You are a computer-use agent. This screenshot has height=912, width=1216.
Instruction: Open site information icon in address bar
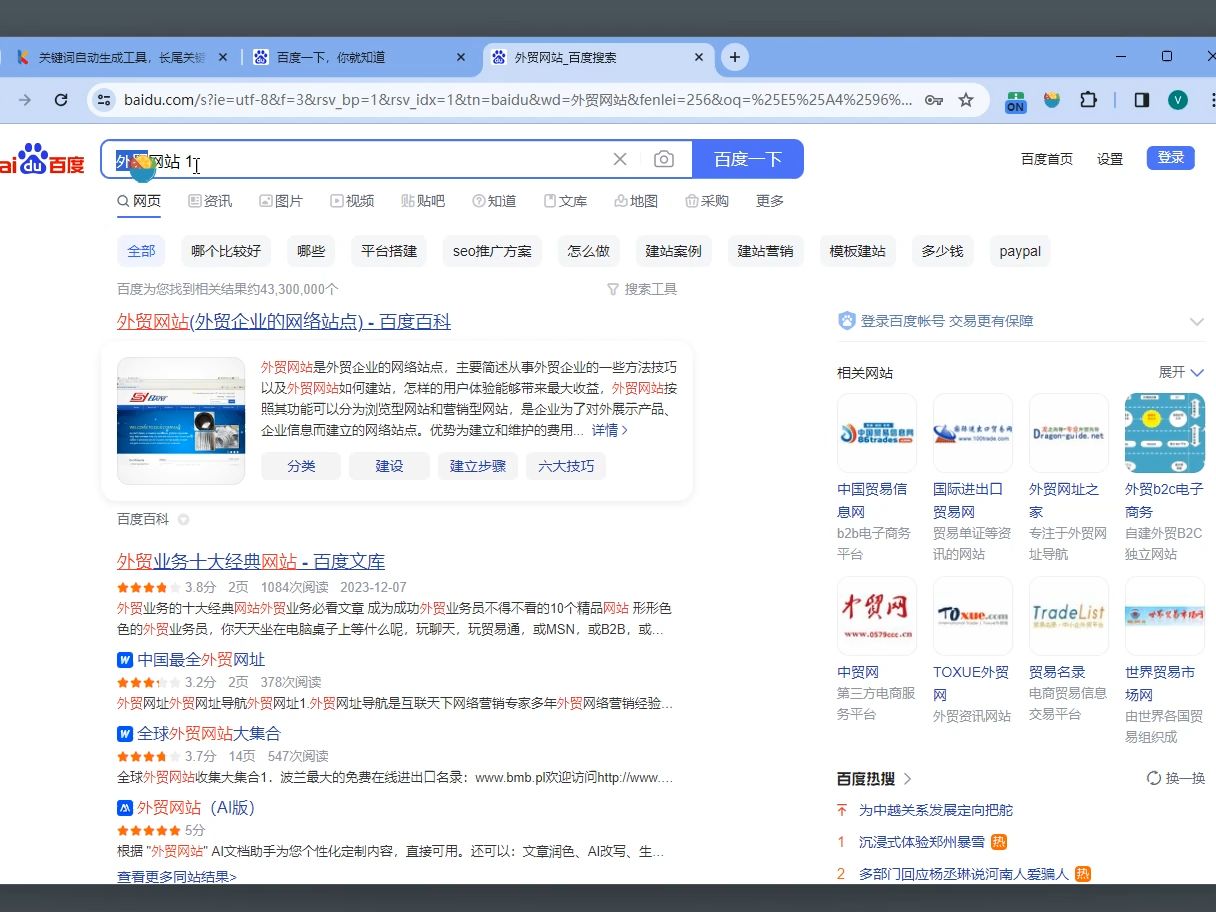pyautogui.click(x=103, y=100)
